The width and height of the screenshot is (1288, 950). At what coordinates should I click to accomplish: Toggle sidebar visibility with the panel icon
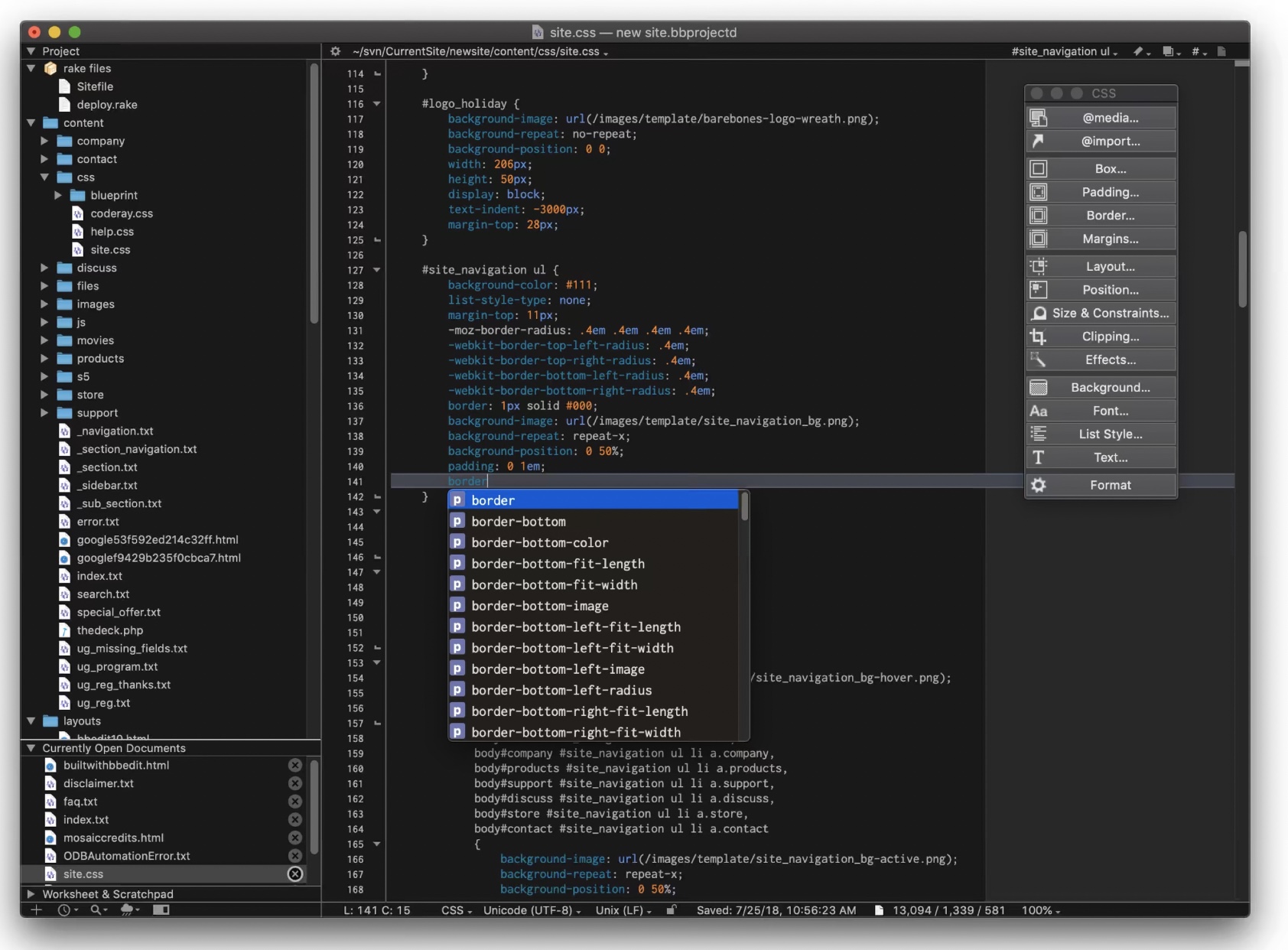click(x=161, y=909)
